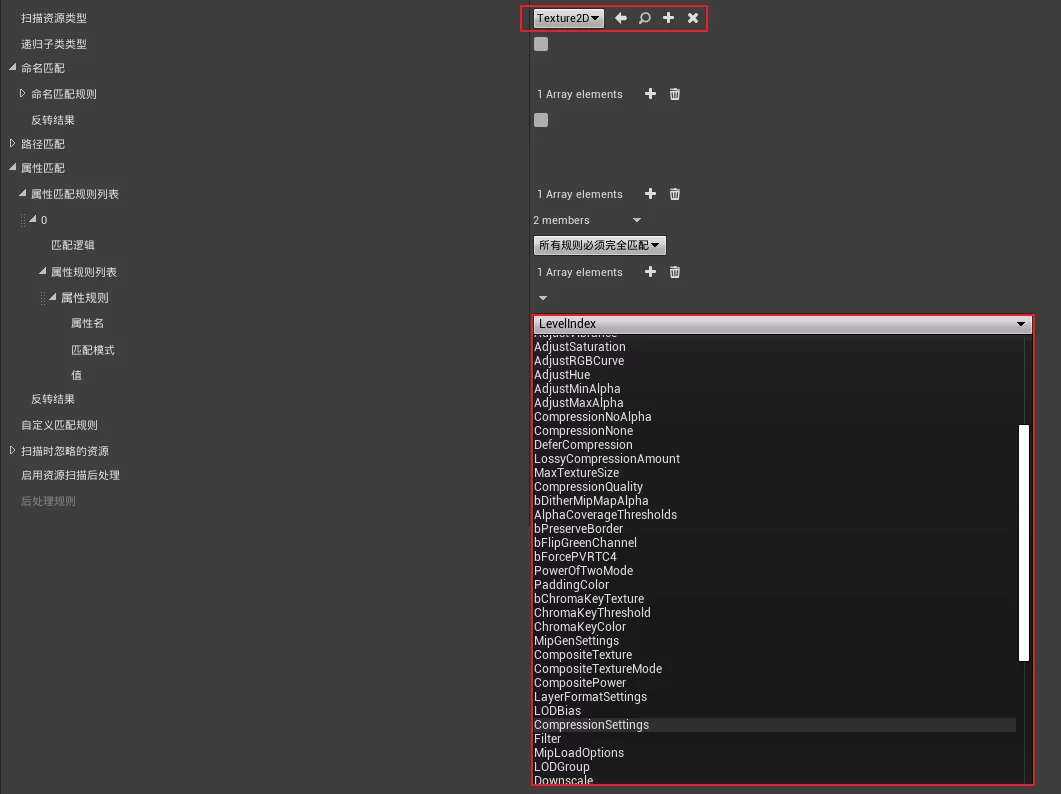
Task: Enable 反转结果 checkbox under 命名匹配
Action: click(541, 120)
